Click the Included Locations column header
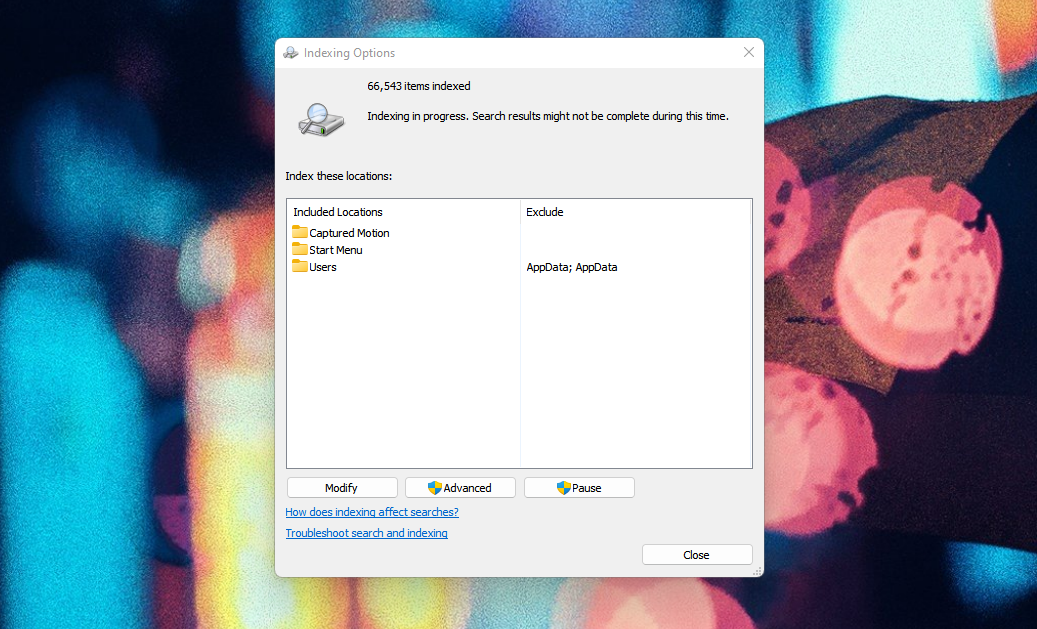The height and width of the screenshot is (629, 1037). point(337,212)
